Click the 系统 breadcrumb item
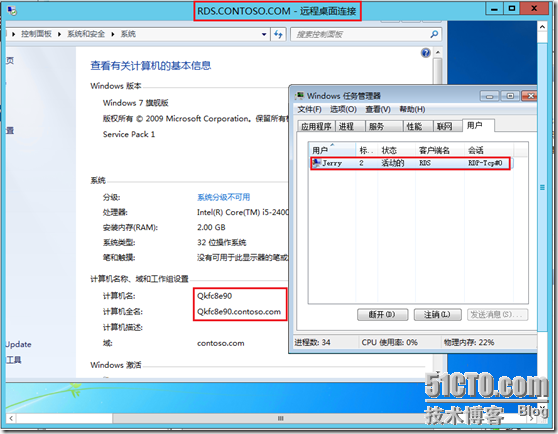This screenshot has width=558, height=434. [128, 34]
